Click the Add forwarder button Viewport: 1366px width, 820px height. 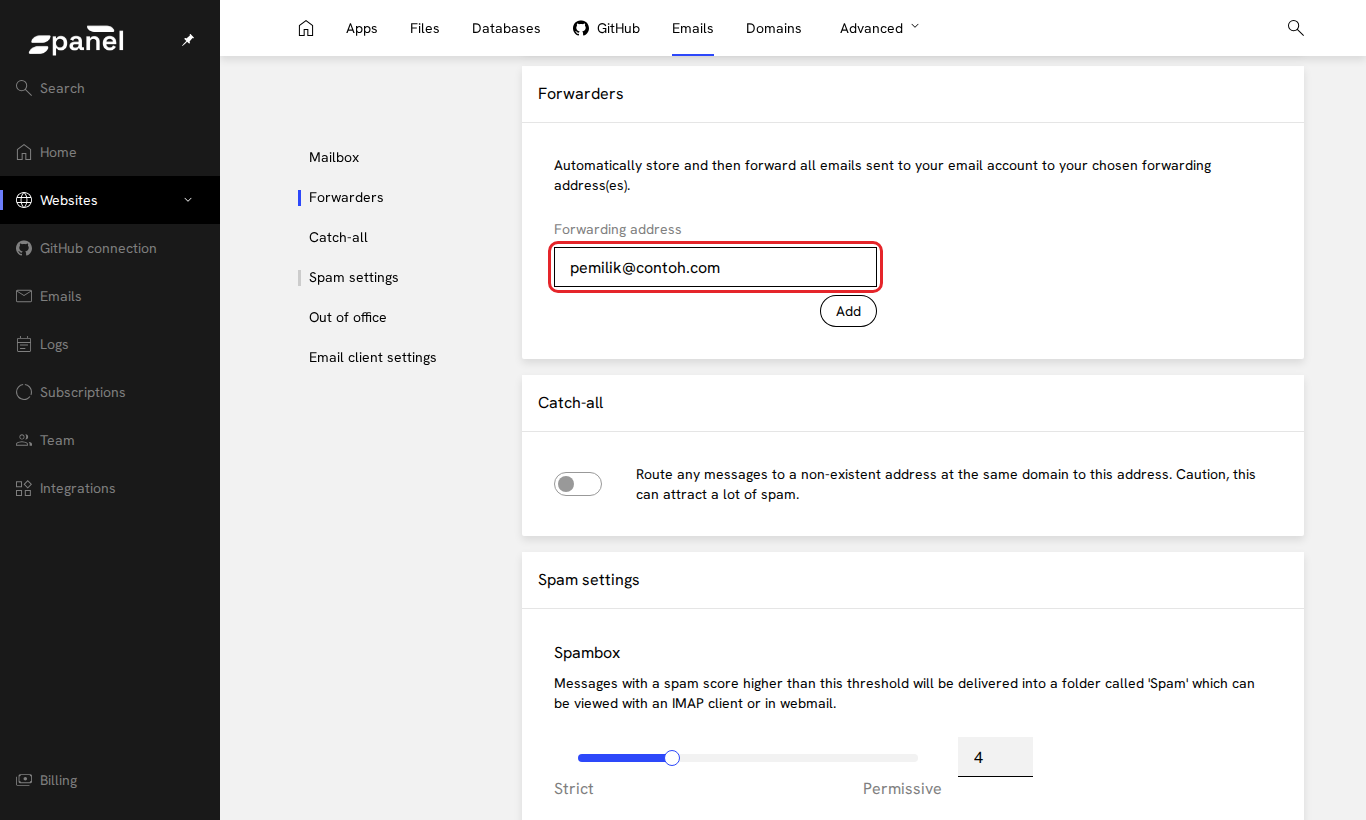[848, 311]
